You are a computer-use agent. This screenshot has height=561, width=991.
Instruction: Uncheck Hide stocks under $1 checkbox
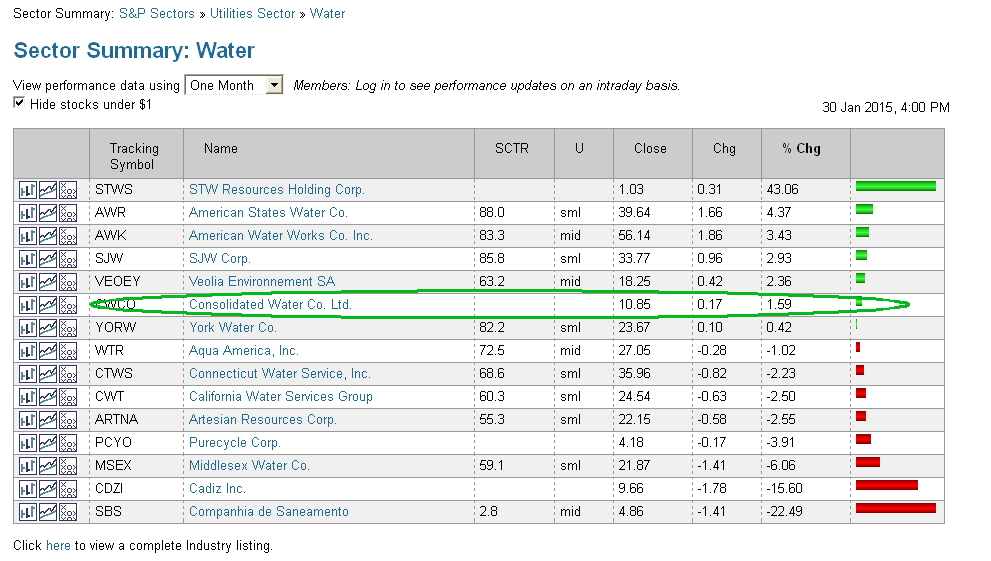coord(19,103)
